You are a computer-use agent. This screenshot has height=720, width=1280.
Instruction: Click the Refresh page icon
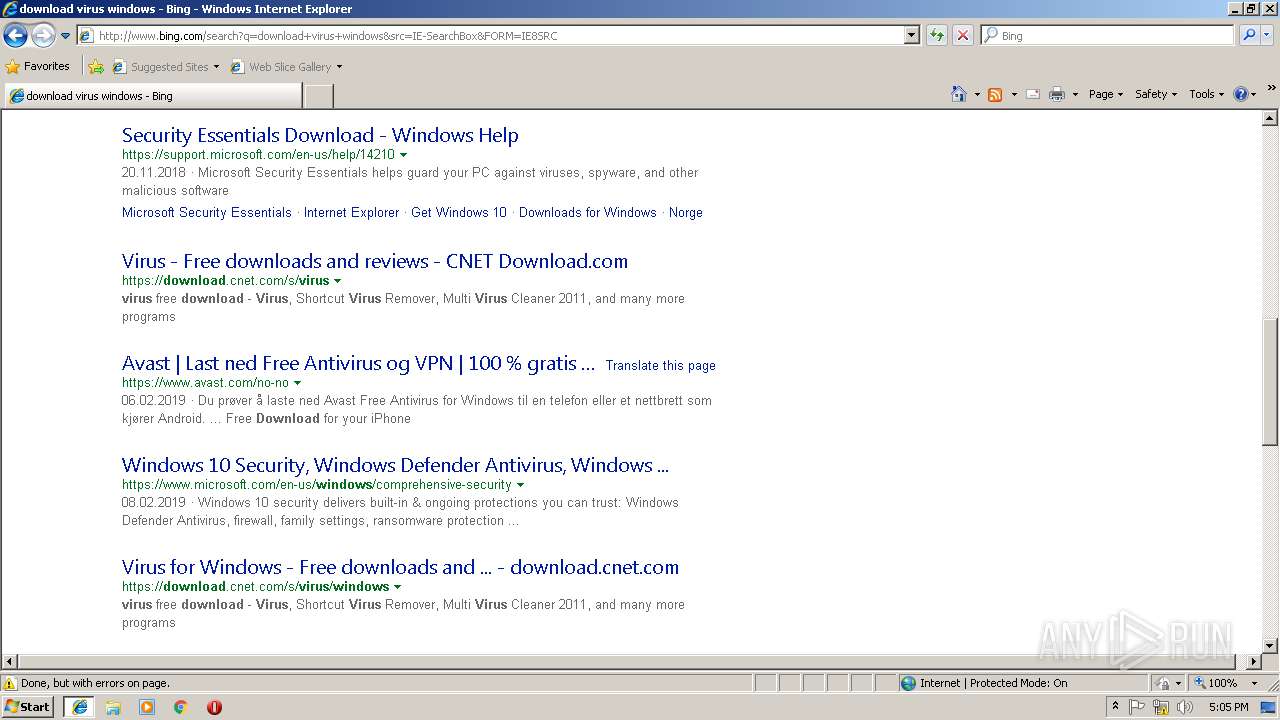point(937,35)
